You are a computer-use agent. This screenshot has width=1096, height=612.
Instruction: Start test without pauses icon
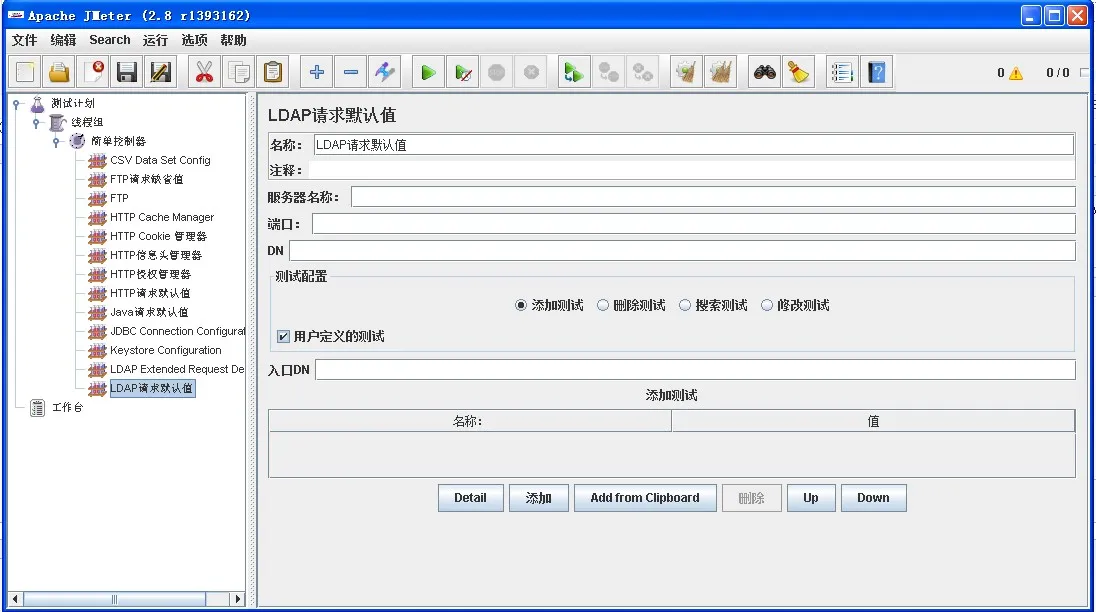click(x=463, y=72)
